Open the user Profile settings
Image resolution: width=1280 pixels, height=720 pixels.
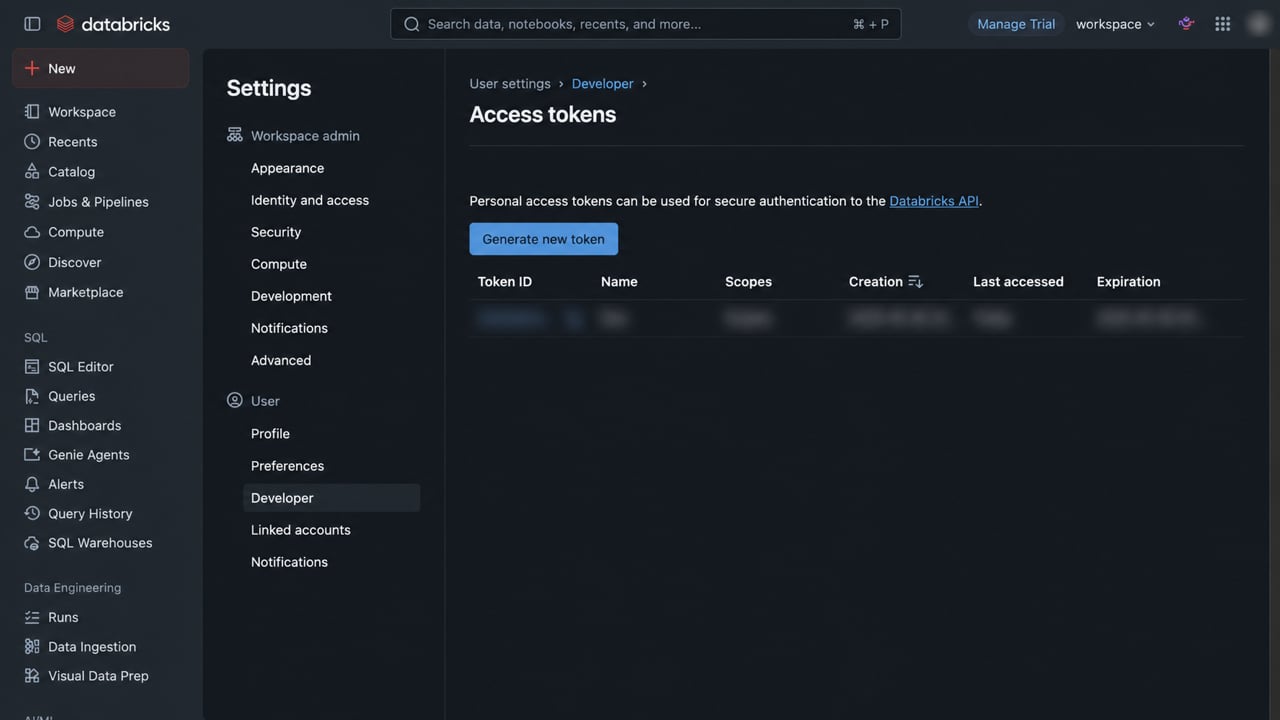[270, 434]
